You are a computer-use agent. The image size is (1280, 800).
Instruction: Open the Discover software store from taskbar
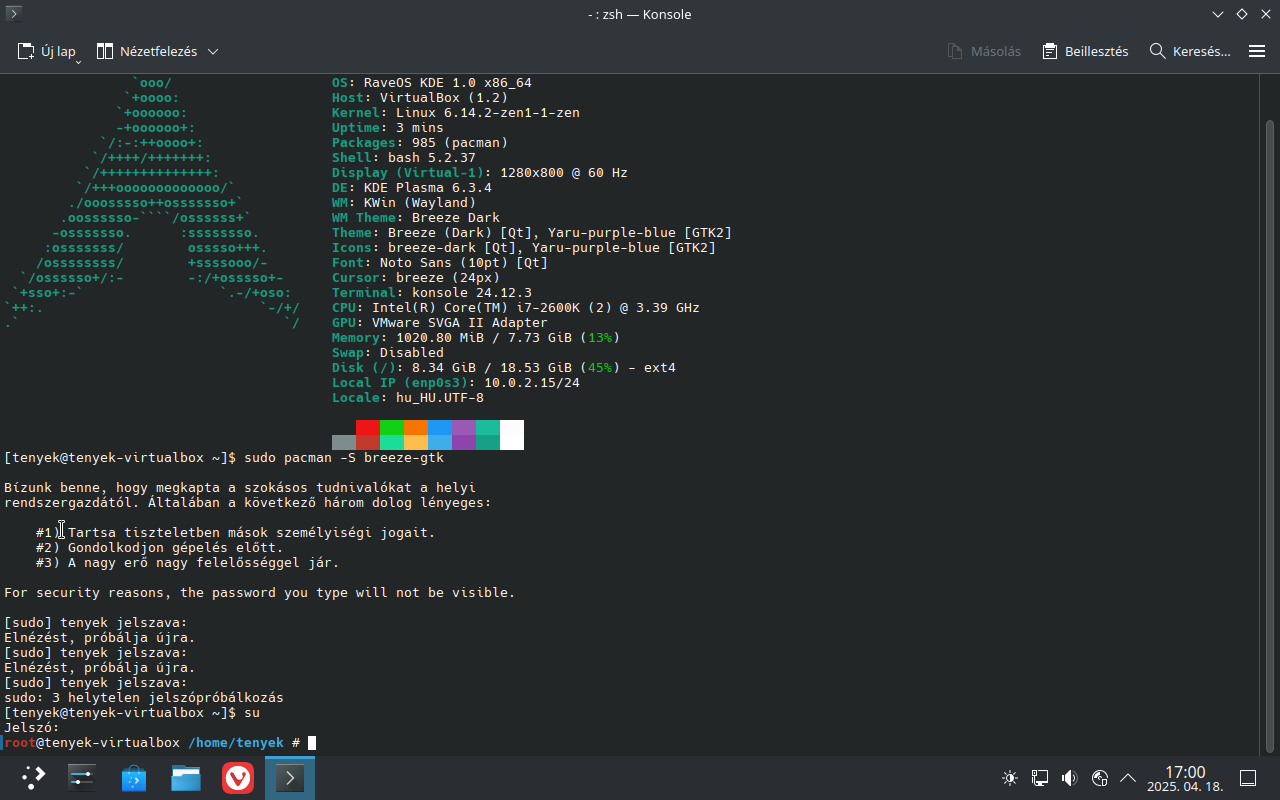[134, 778]
